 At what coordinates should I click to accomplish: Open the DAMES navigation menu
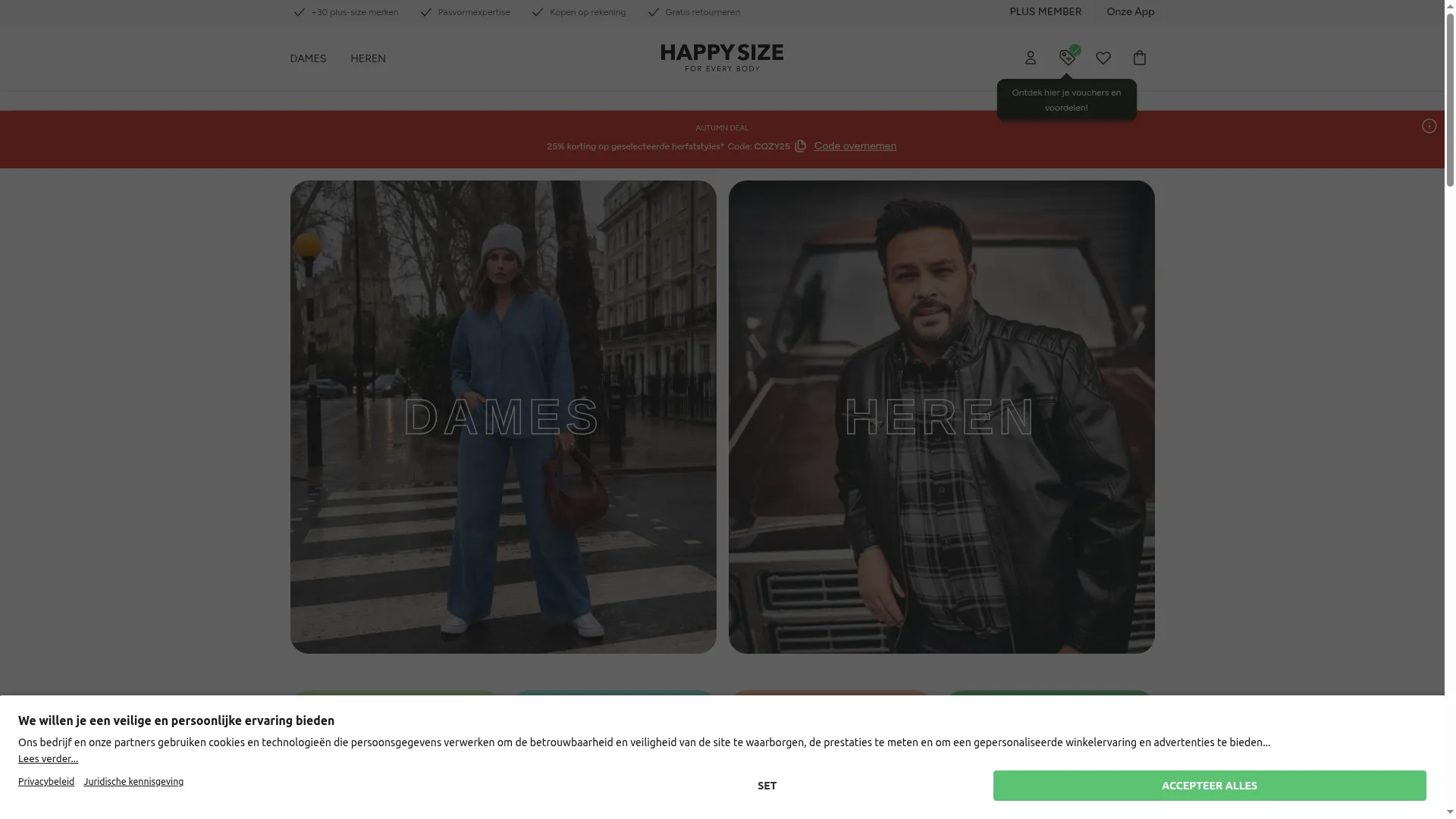[308, 59]
